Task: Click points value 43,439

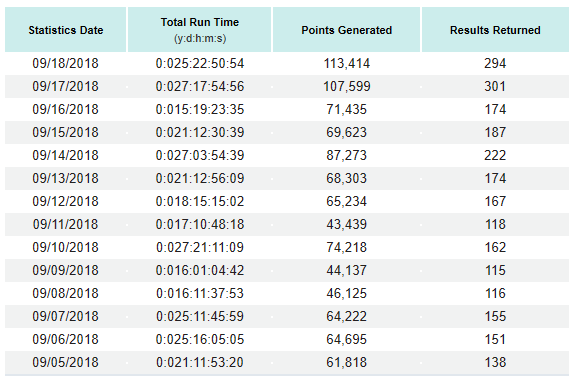Action: click(346, 225)
